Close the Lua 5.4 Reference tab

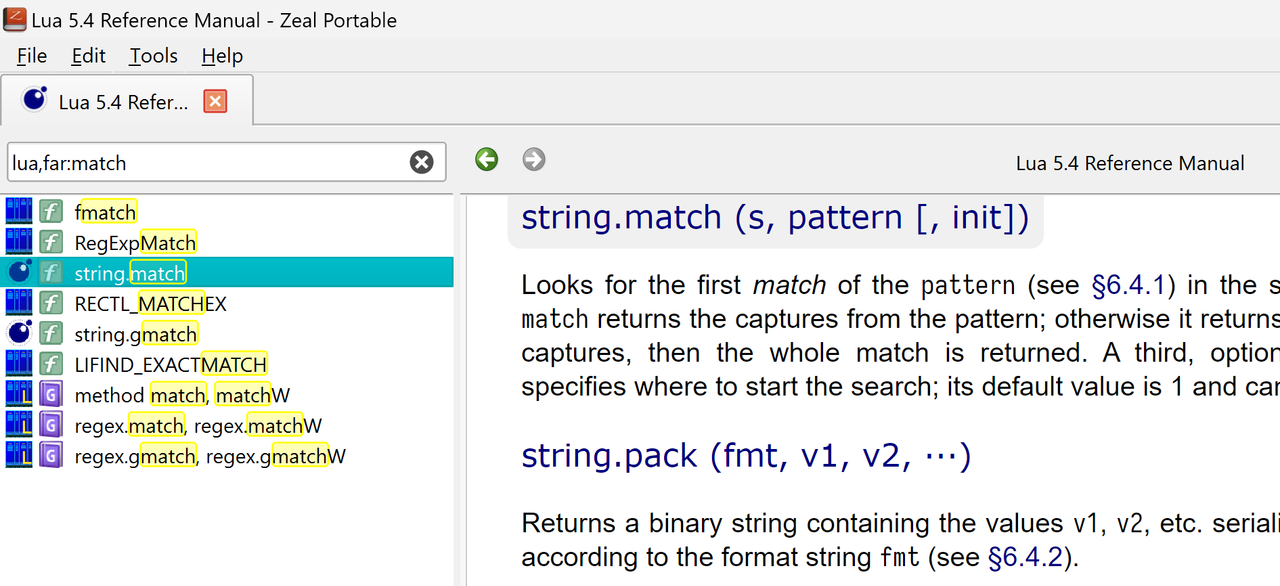coord(215,101)
